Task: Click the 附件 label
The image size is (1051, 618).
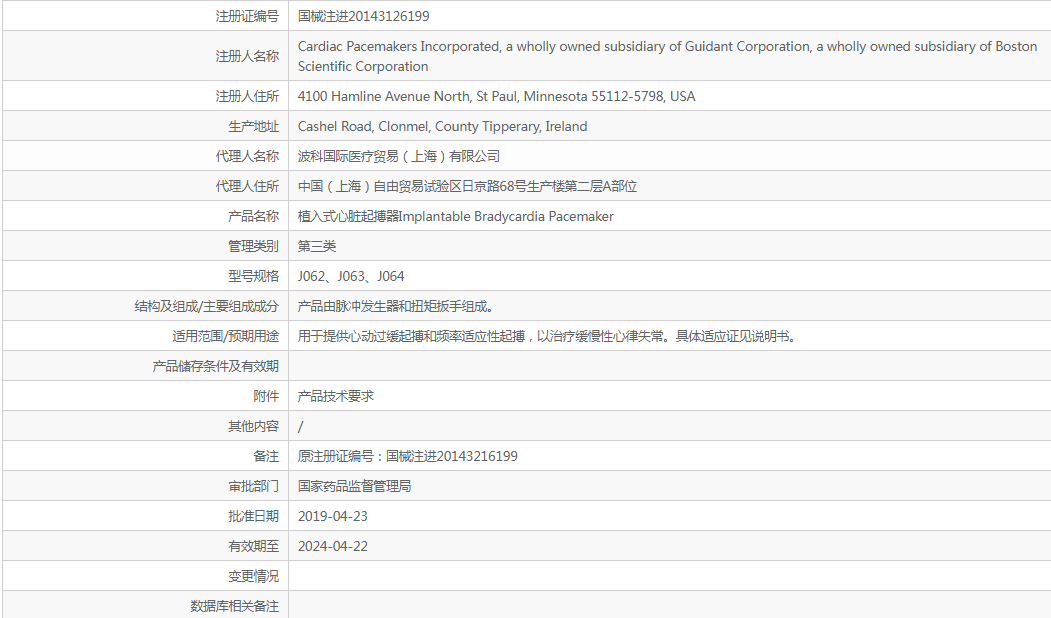Action: pyautogui.click(x=266, y=396)
